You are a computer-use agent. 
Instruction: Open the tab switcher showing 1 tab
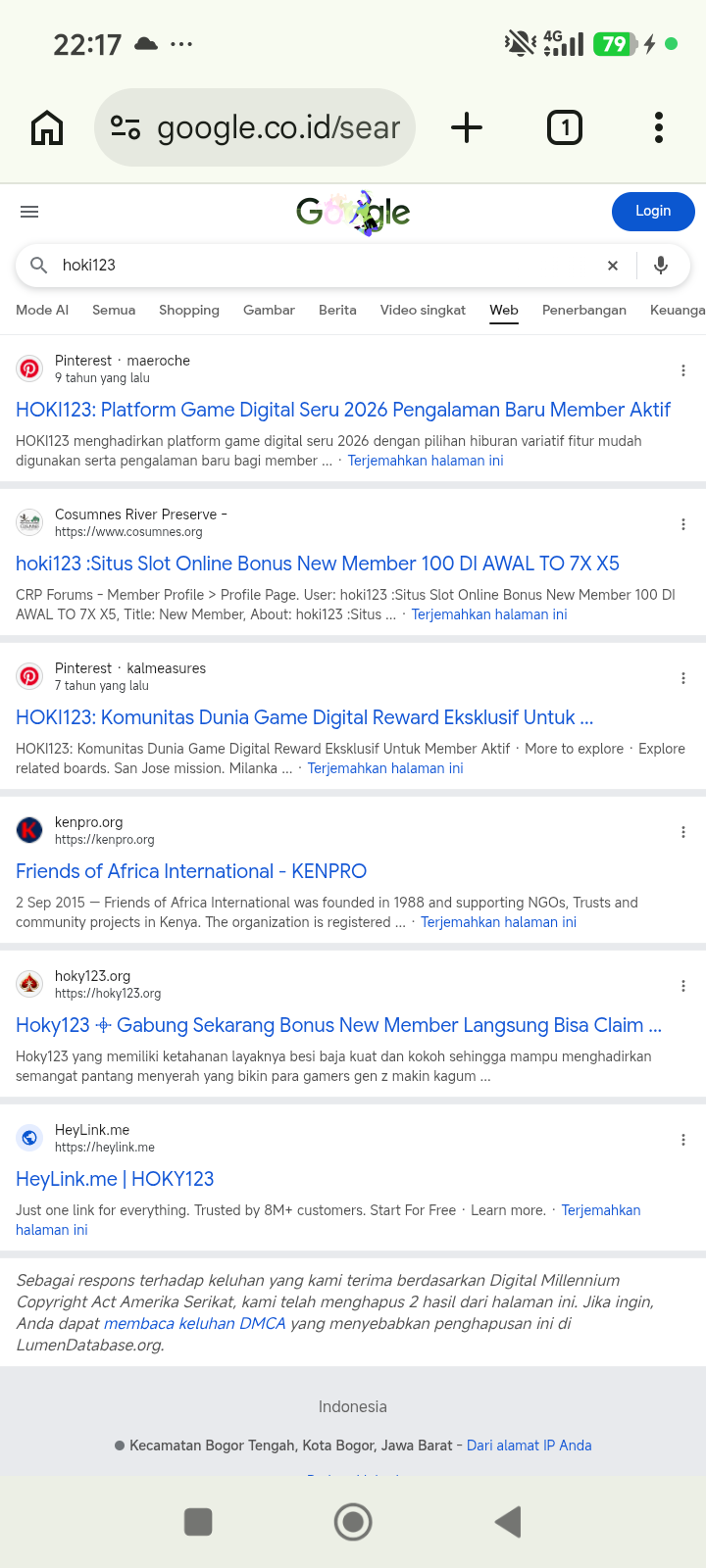coord(564,127)
